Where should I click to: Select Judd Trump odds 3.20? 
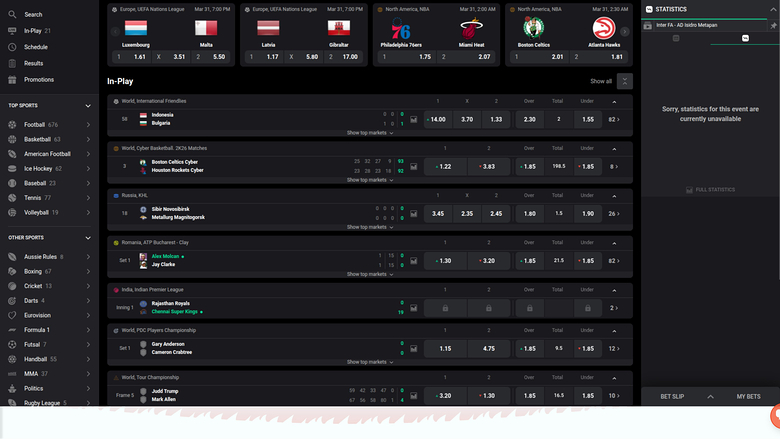coord(445,396)
